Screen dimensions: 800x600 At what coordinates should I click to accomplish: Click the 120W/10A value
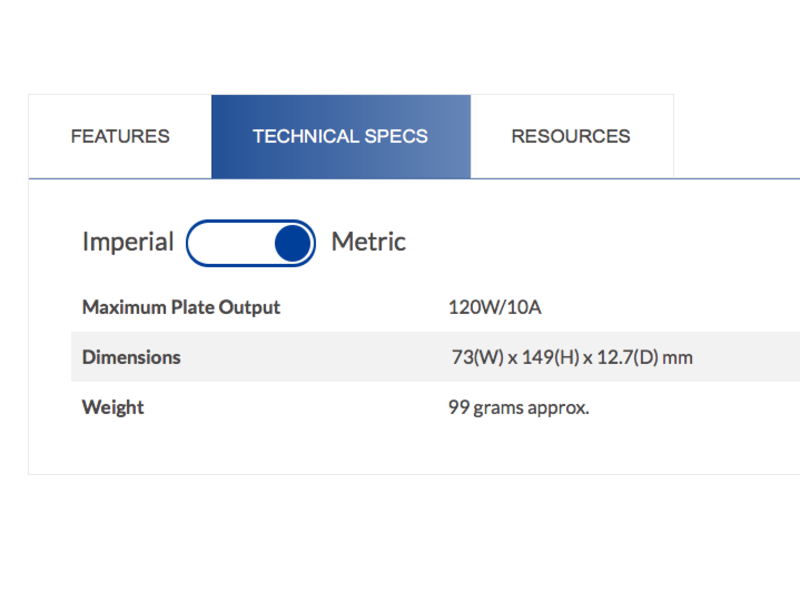point(494,307)
